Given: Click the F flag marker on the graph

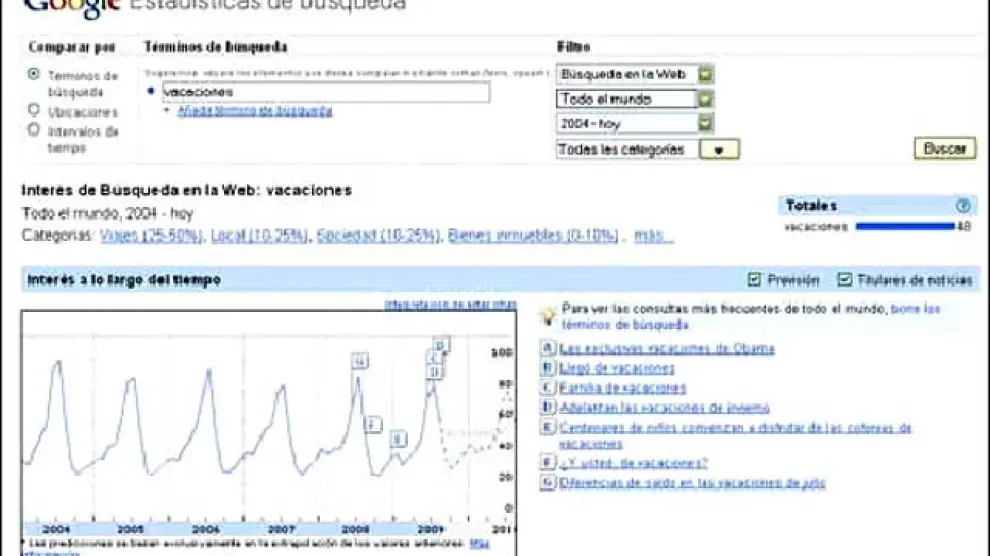Looking at the screenshot, I should (373, 425).
